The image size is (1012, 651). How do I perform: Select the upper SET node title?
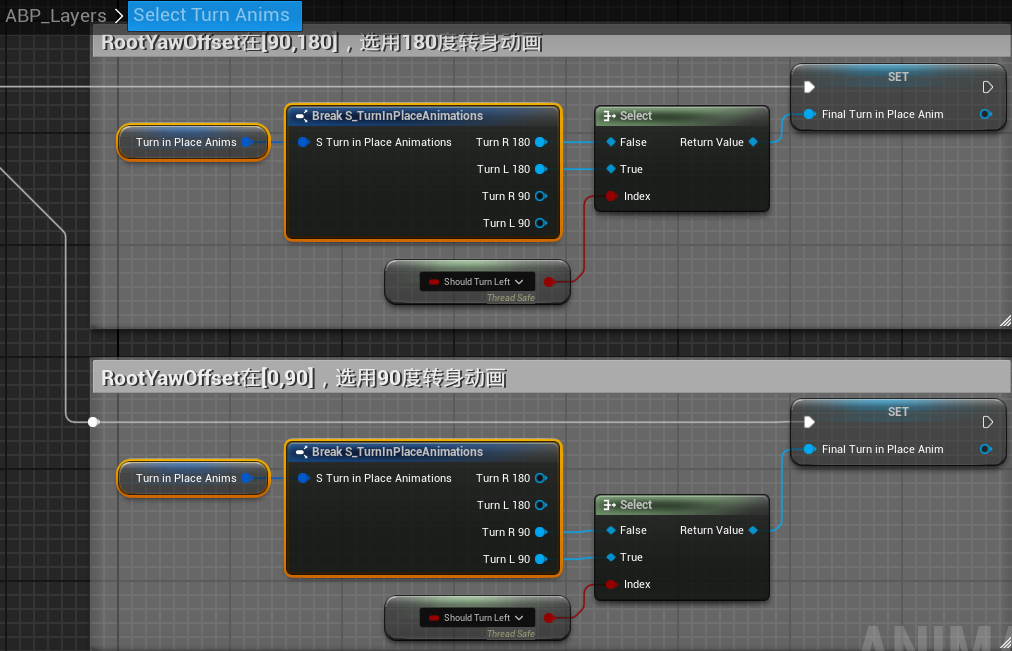pos(898,77)
